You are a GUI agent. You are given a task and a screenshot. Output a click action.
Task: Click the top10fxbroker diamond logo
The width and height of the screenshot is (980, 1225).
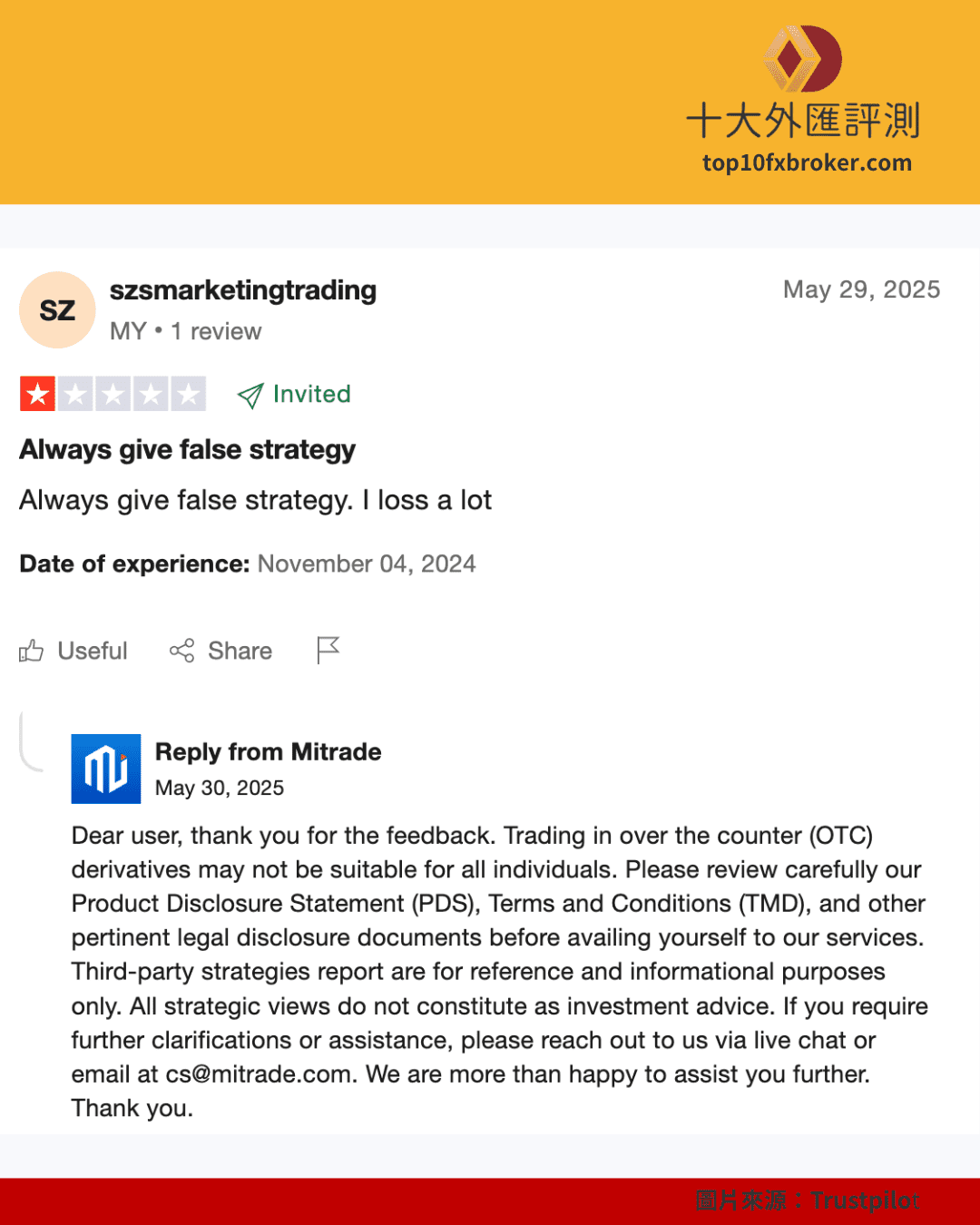tap(803, 59)
